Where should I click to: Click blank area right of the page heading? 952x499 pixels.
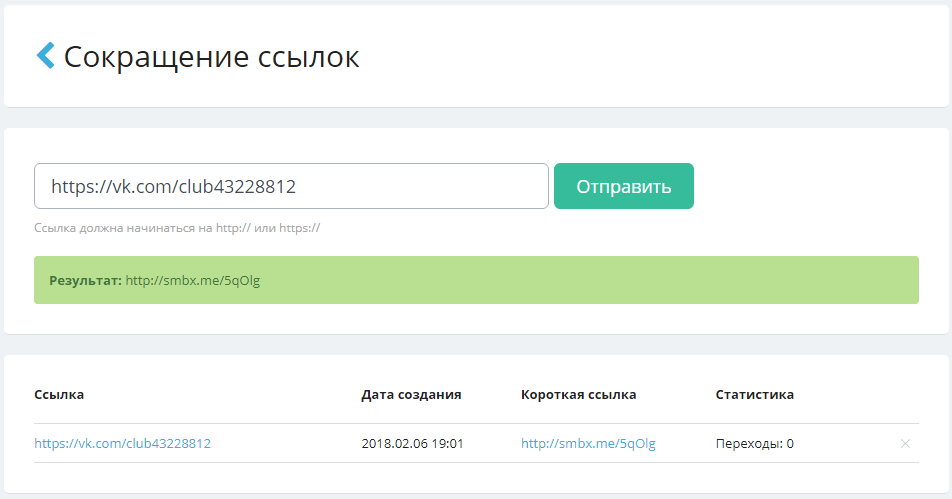click(650, 57)
